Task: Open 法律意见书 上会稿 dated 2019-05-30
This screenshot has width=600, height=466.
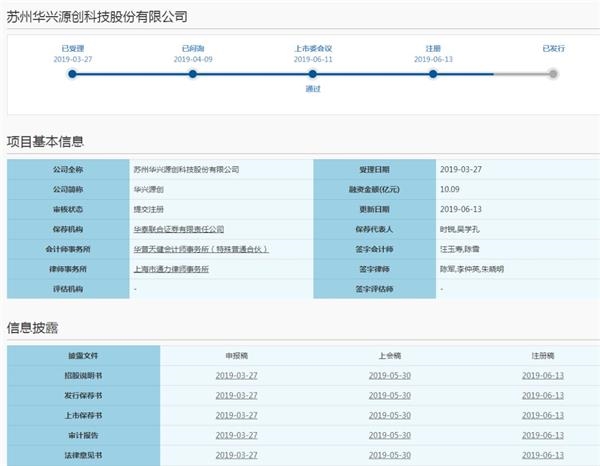Action: pyautogui.click(x=390, y=455)
